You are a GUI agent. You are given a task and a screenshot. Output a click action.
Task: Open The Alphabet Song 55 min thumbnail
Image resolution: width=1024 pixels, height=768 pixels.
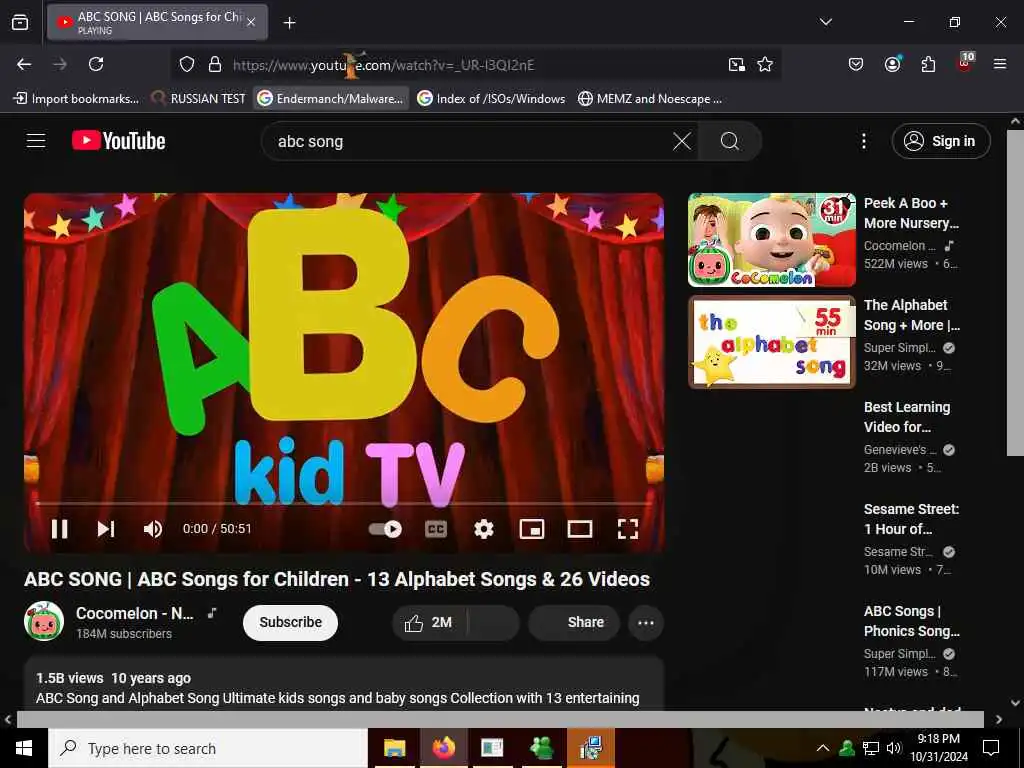point(772,342)
